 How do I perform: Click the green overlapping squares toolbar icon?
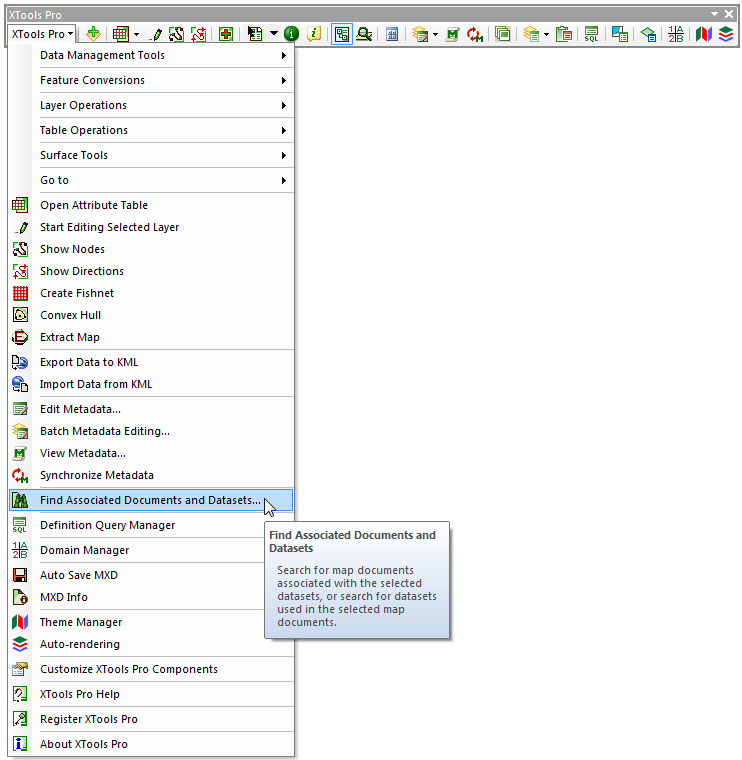503,34
